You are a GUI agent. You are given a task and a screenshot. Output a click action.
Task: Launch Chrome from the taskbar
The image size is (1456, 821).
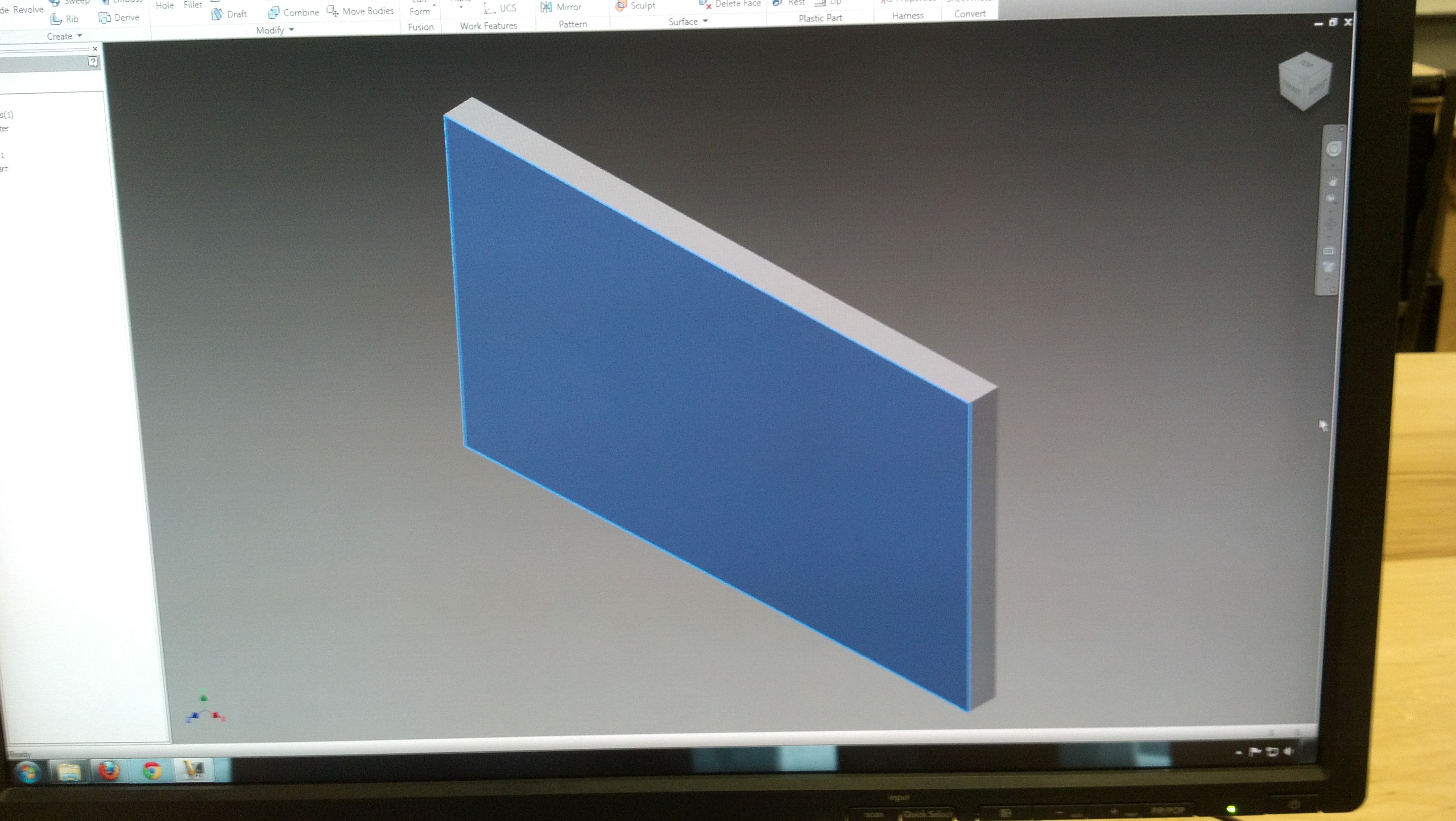152,770
